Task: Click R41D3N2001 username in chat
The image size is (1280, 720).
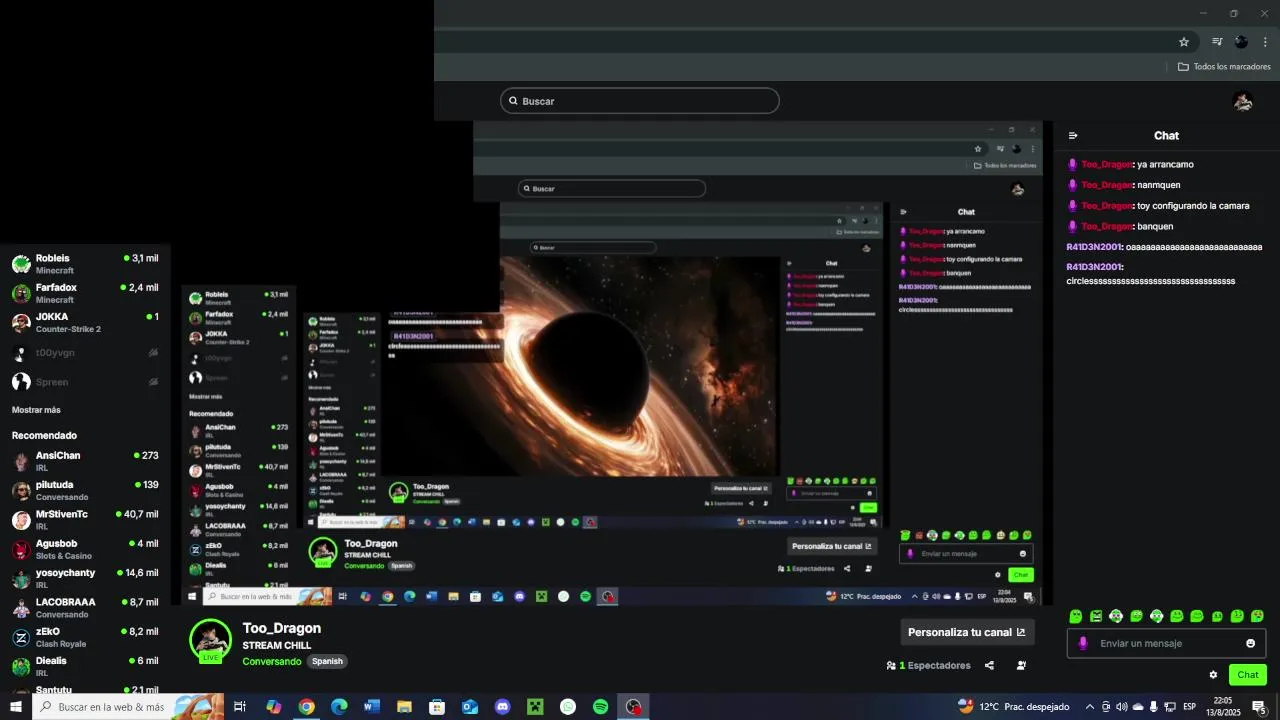Action: (1094, 247)
